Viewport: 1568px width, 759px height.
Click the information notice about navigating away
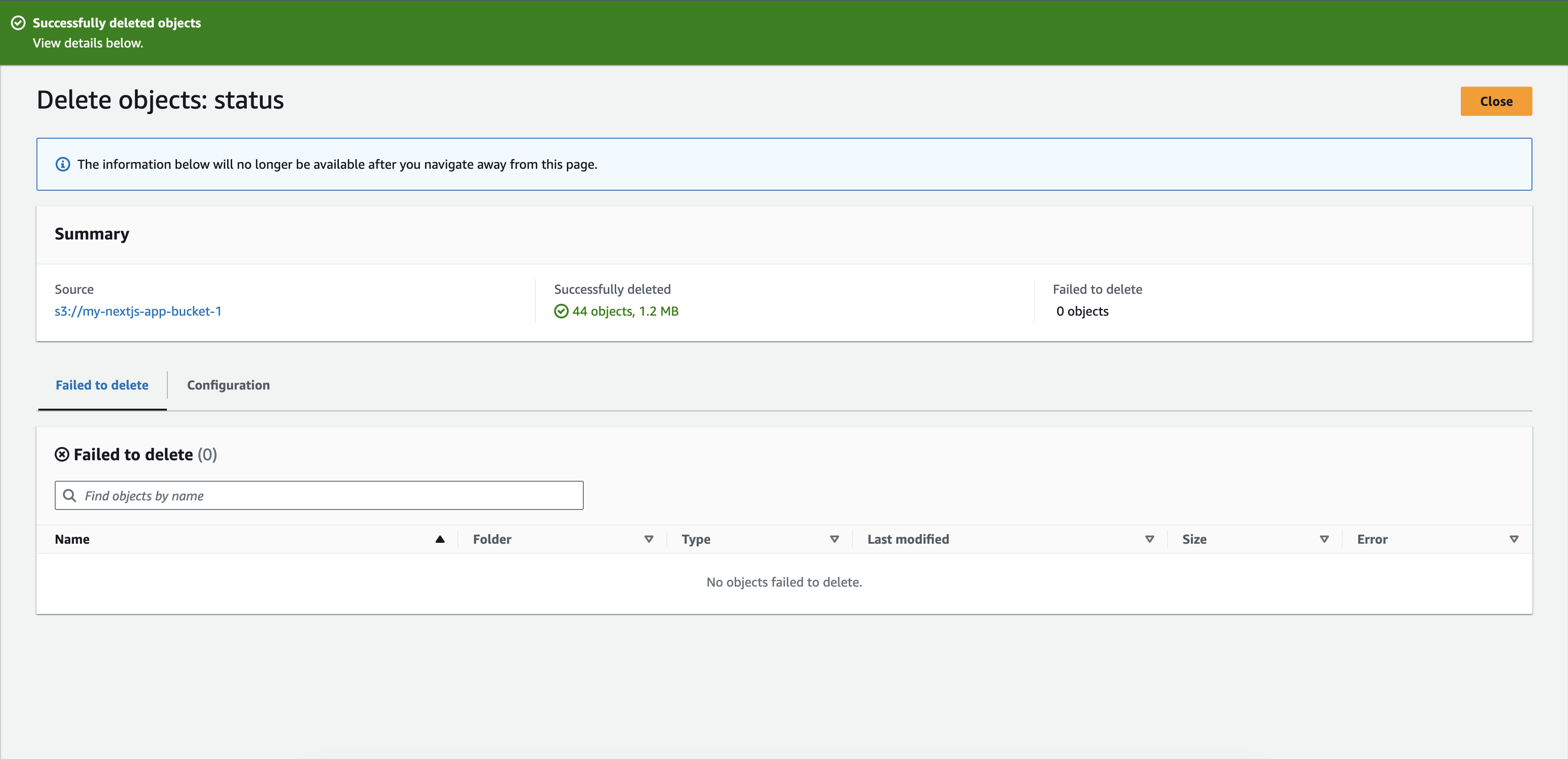[x=784, y=164]
